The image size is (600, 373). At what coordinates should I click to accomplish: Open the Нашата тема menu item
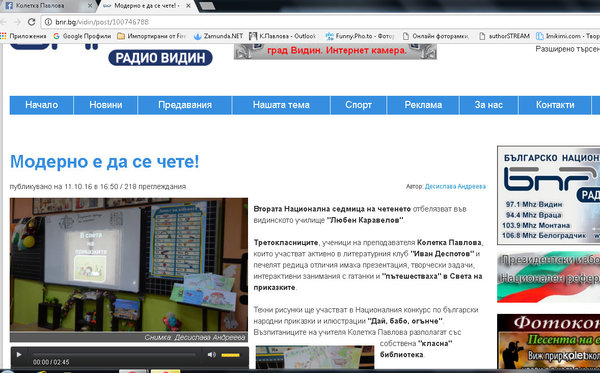coord(281,105)
